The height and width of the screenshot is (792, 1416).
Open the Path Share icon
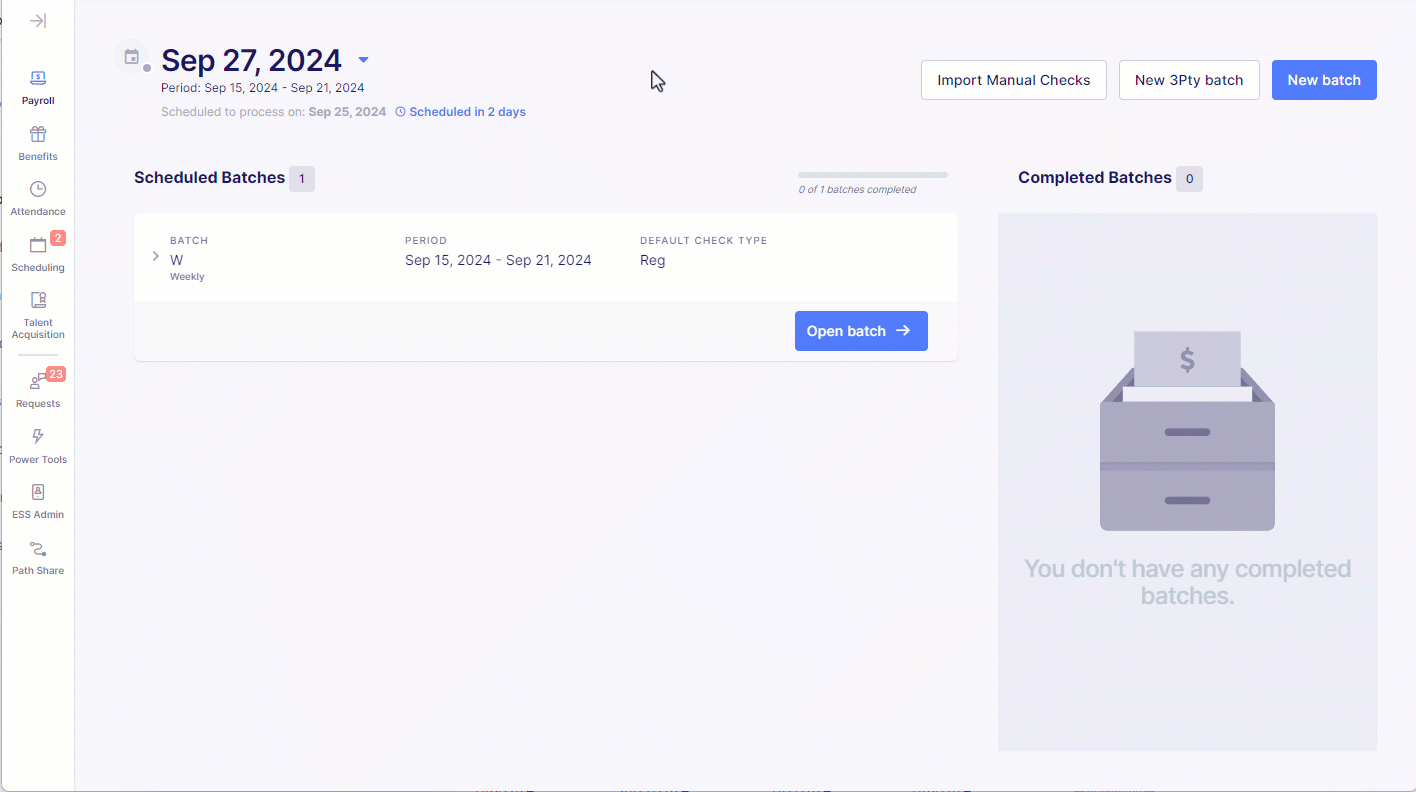(38, 549)
